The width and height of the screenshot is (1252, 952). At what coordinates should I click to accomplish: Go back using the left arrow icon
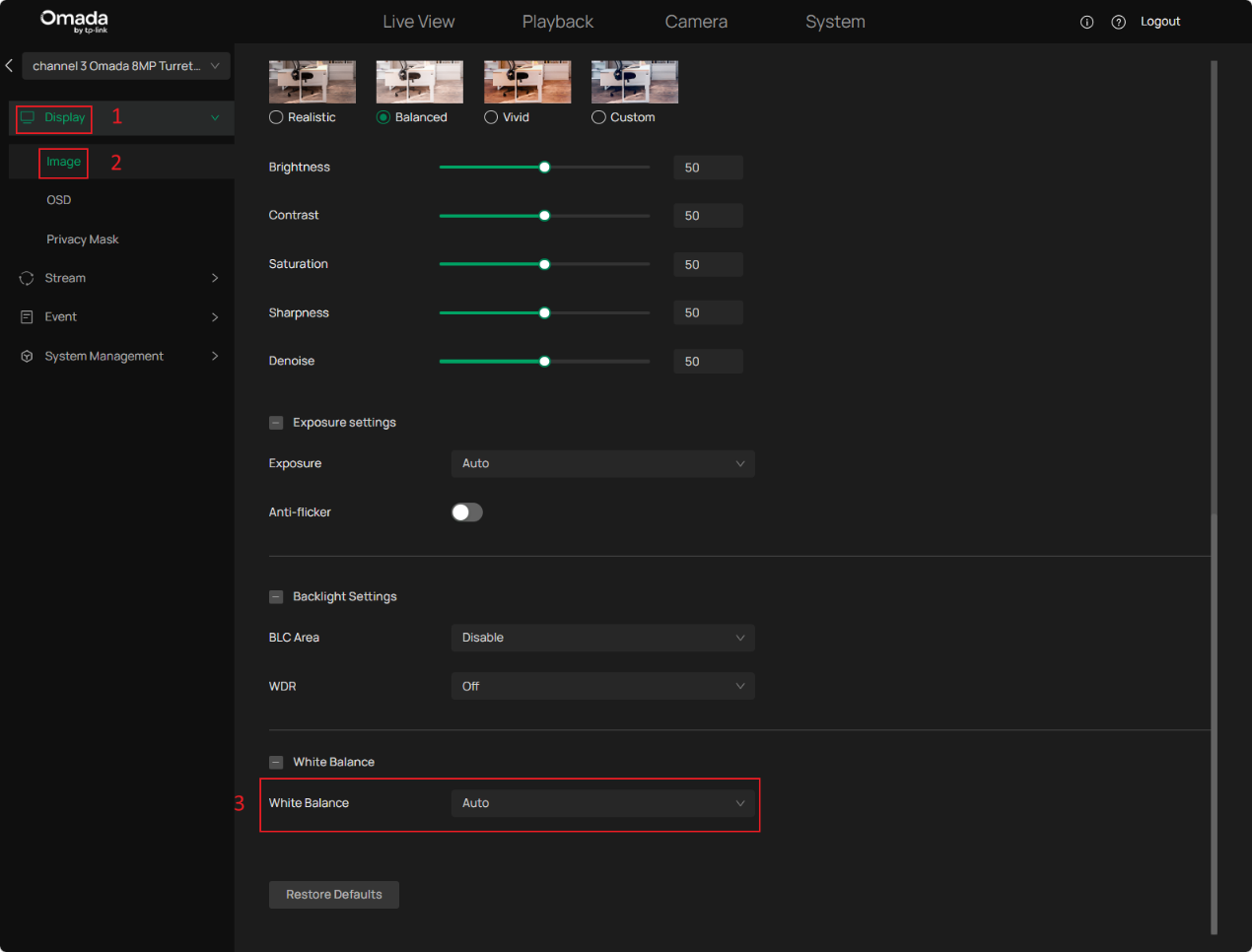9,66
